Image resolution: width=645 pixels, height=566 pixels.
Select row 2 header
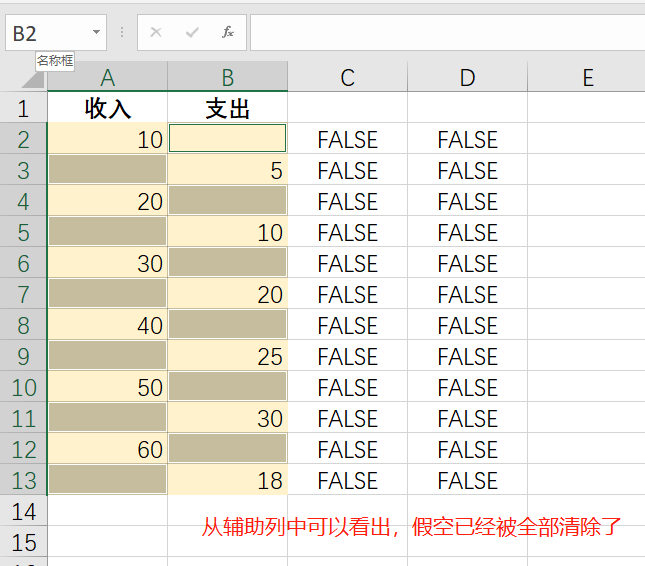tap(23, 139)
